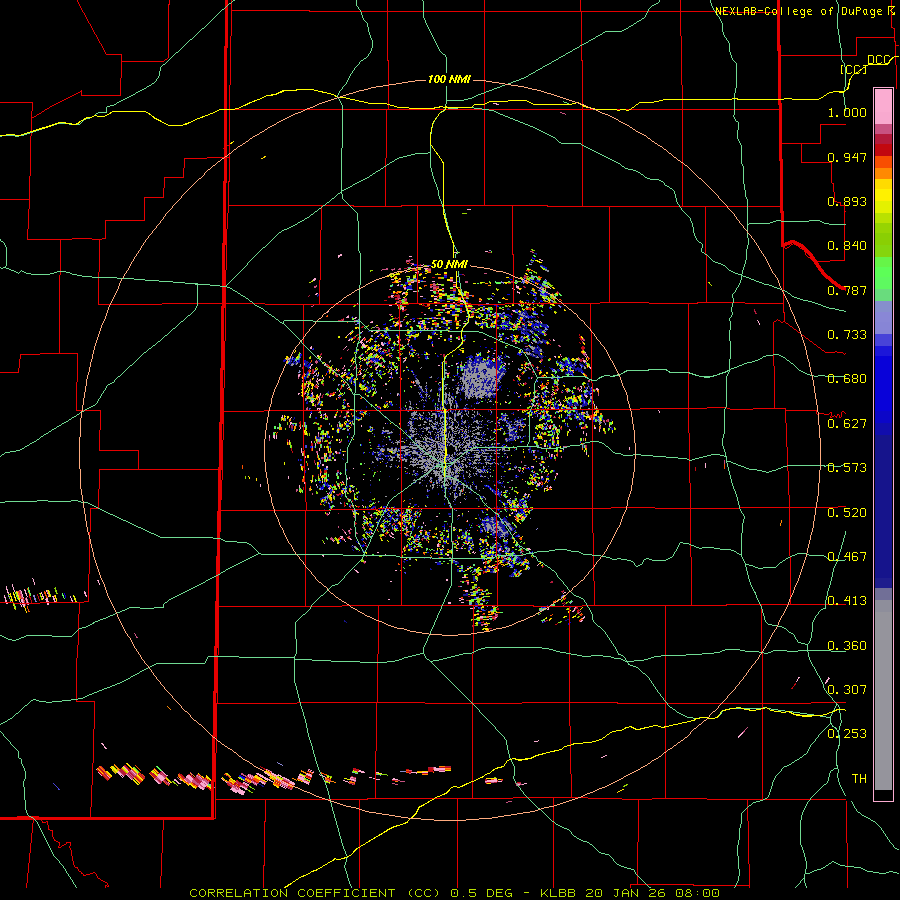The image size is (900, 900).
Task: Pick the bright green swatch on the color bar
Action: 883,273
